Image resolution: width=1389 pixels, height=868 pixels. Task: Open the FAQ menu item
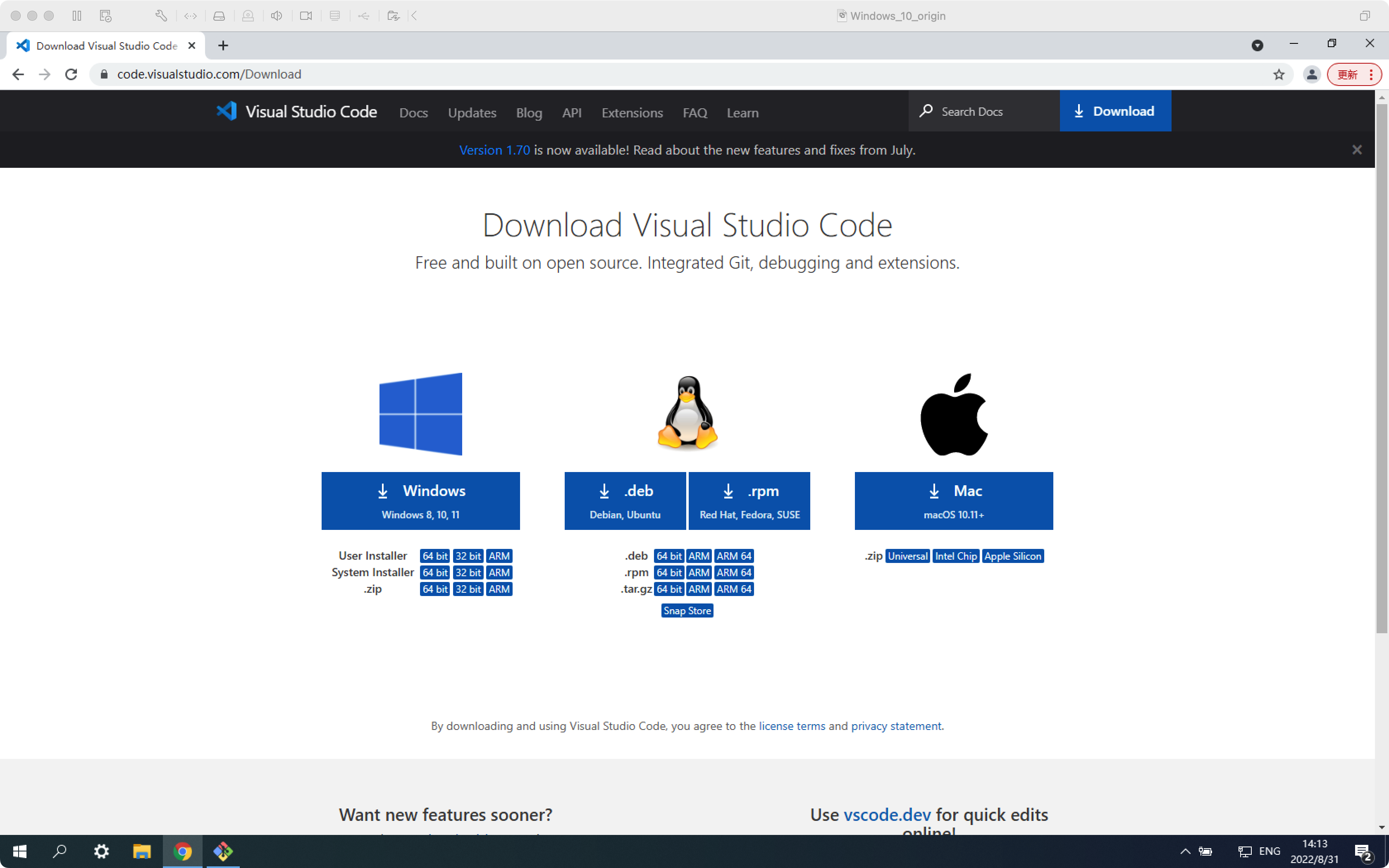(x=694, y=112)
